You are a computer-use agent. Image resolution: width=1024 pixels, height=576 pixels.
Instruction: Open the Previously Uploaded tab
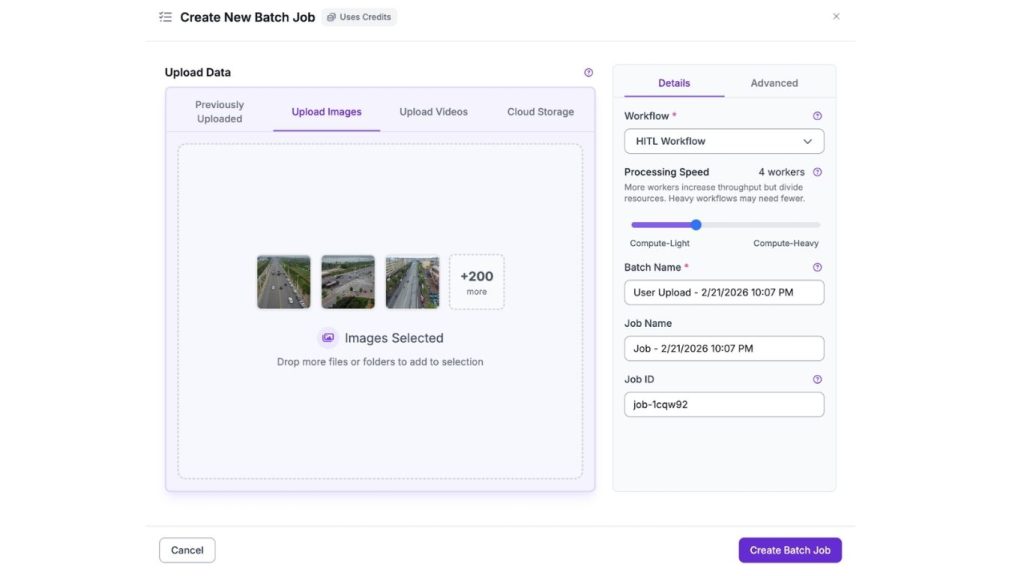tap(219, 111)
